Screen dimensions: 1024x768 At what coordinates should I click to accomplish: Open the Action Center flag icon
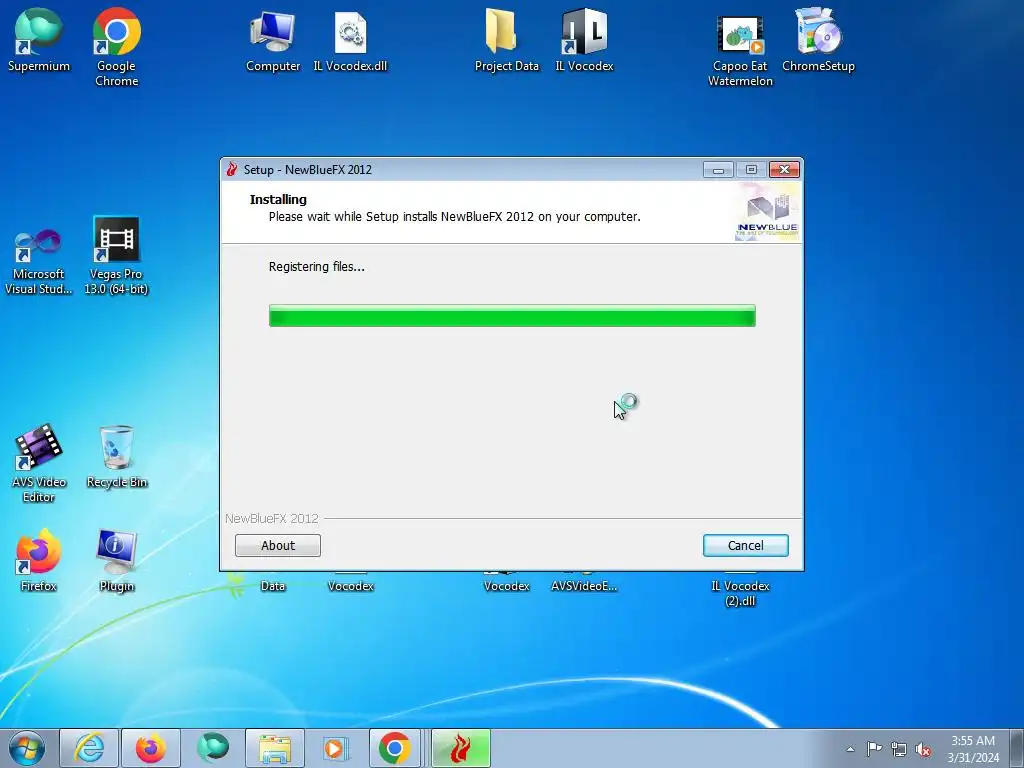click(x=874, y=748)
